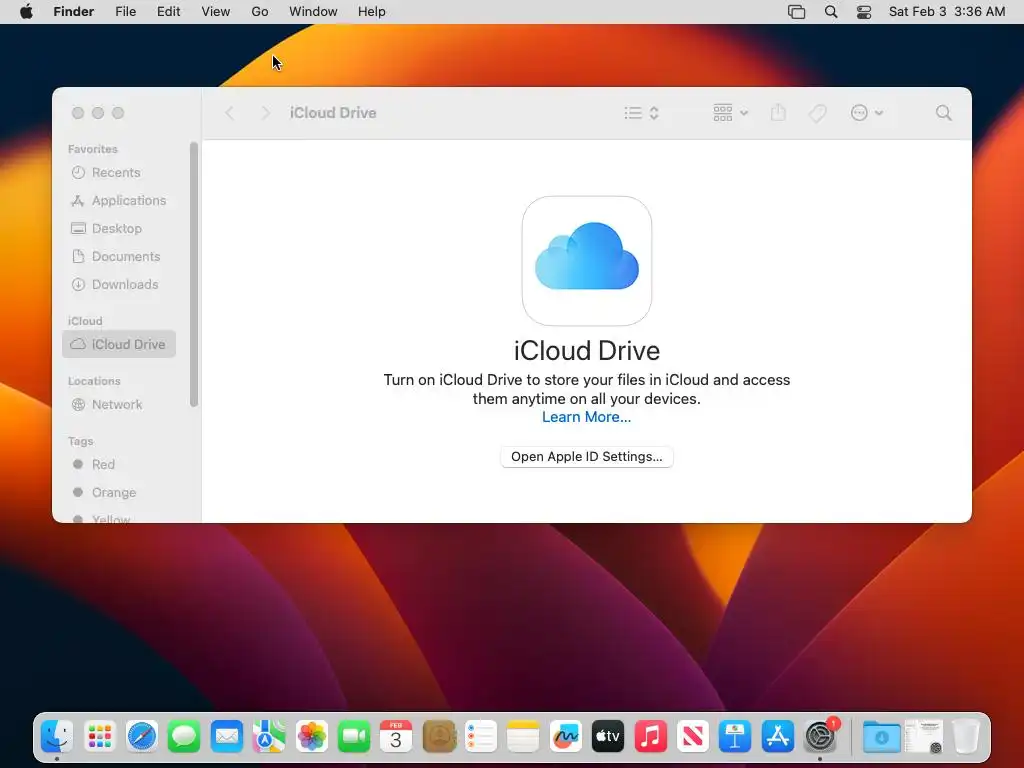
Task: Click Stage Manager icon in menu bar
Action: [x=796, y=12]
